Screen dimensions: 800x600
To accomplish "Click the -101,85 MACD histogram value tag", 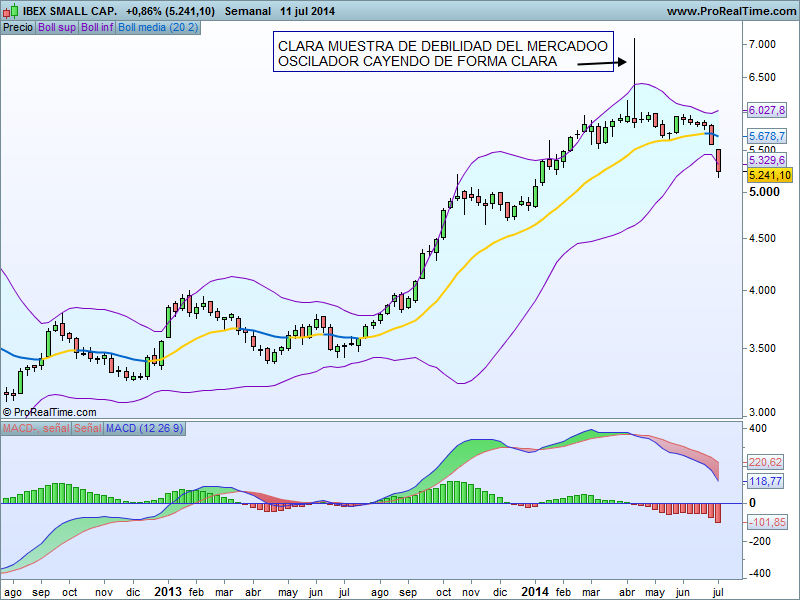I will pos(767,522).
